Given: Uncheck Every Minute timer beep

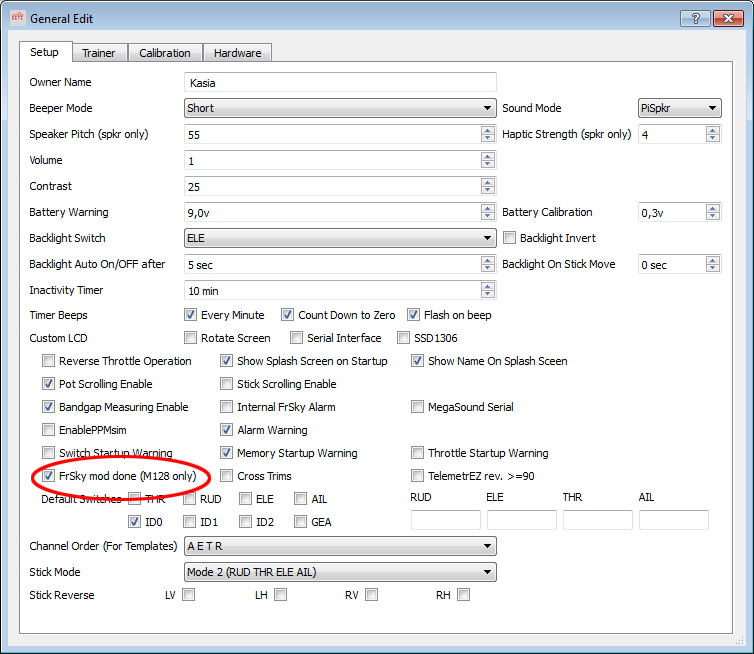Looking at the screenshot, I should [x=190, y=314].
